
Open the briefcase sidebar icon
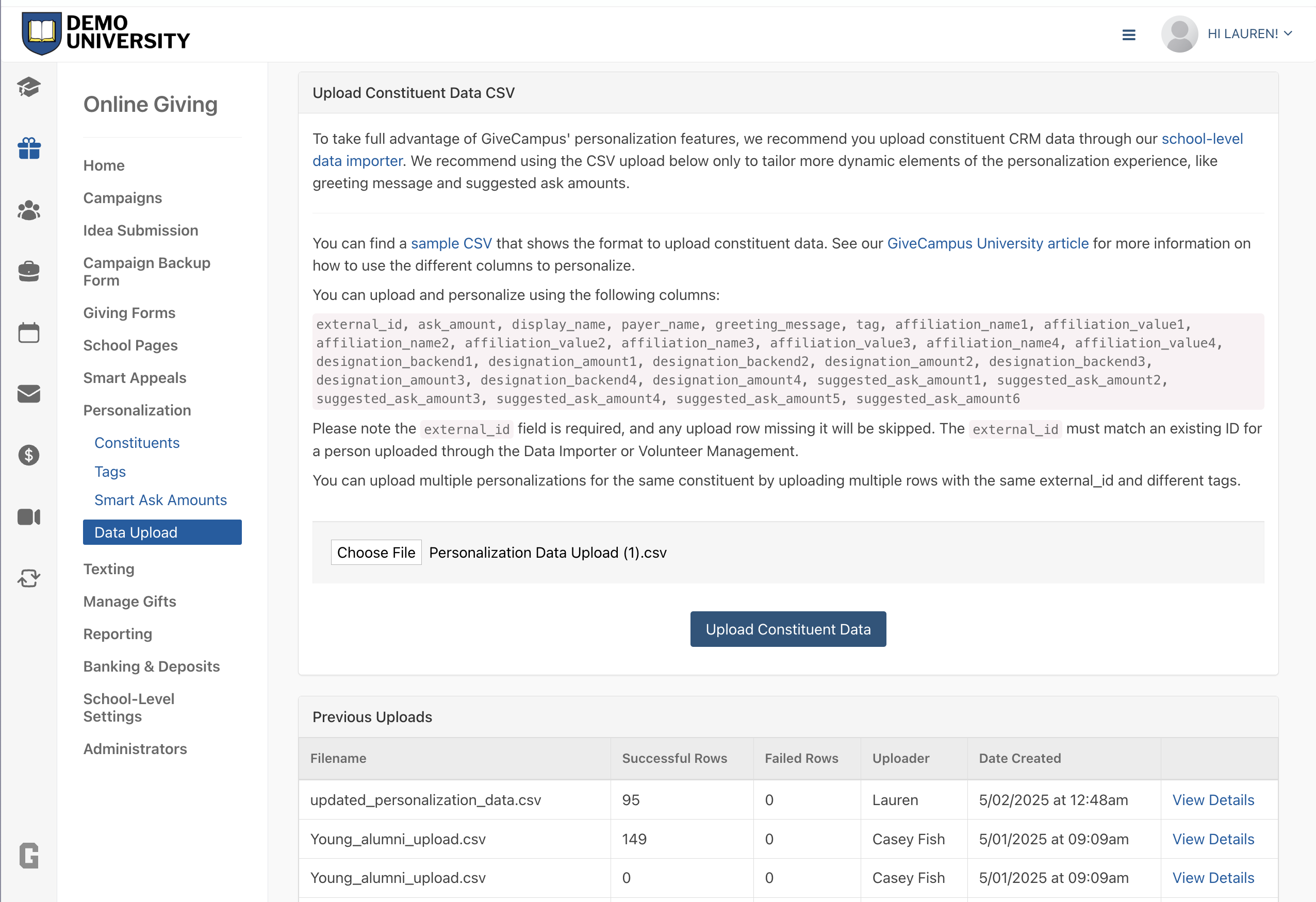pos(29,271)
